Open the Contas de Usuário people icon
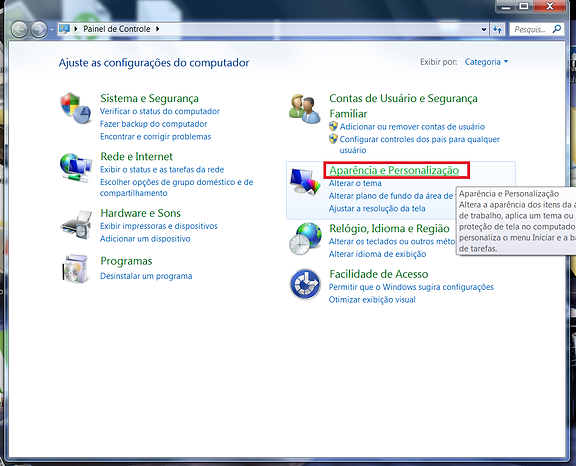The width and height of the screenshot is (576, 466). tap(305, 108)
